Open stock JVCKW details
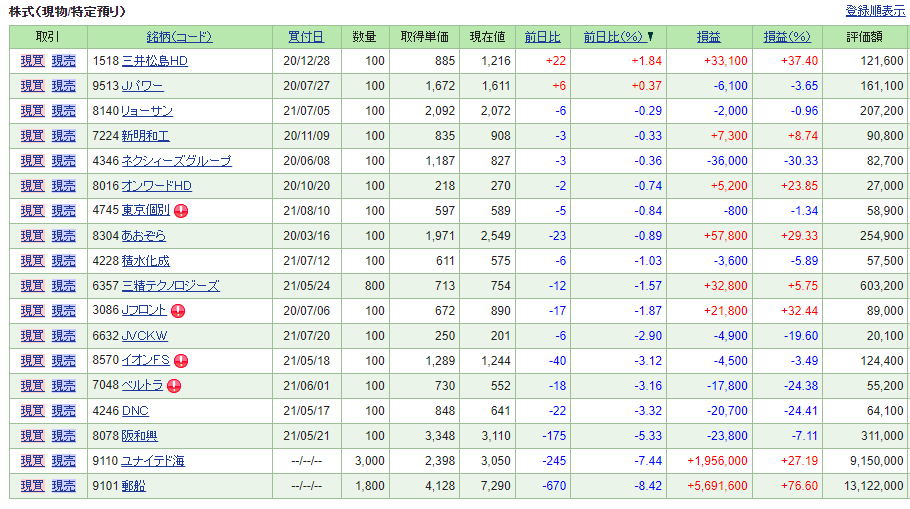Image resolution: width=910 pixels, height=509 pixels. point(145,335)
